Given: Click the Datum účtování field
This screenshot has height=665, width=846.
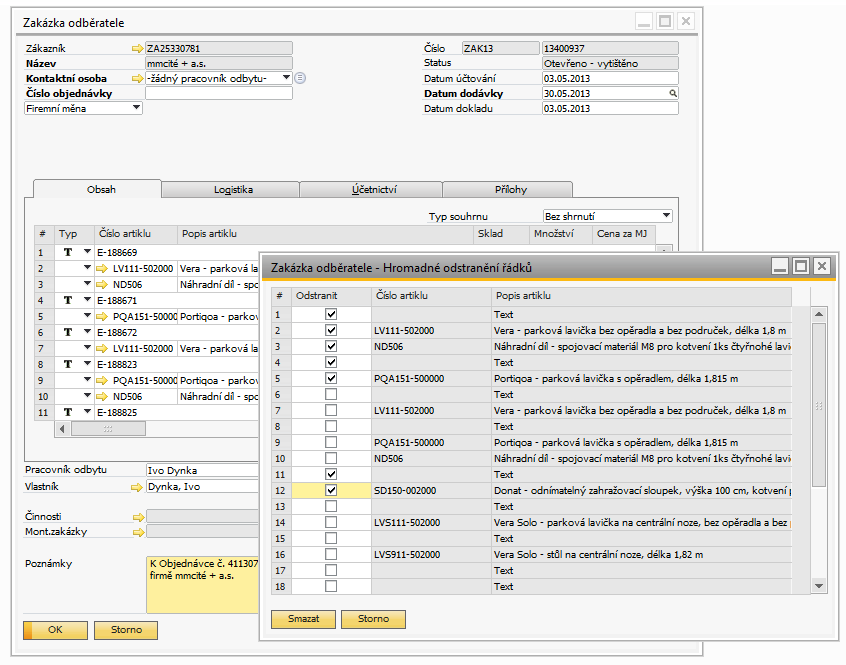Looking at the screenshot, I should pos(610,78).
